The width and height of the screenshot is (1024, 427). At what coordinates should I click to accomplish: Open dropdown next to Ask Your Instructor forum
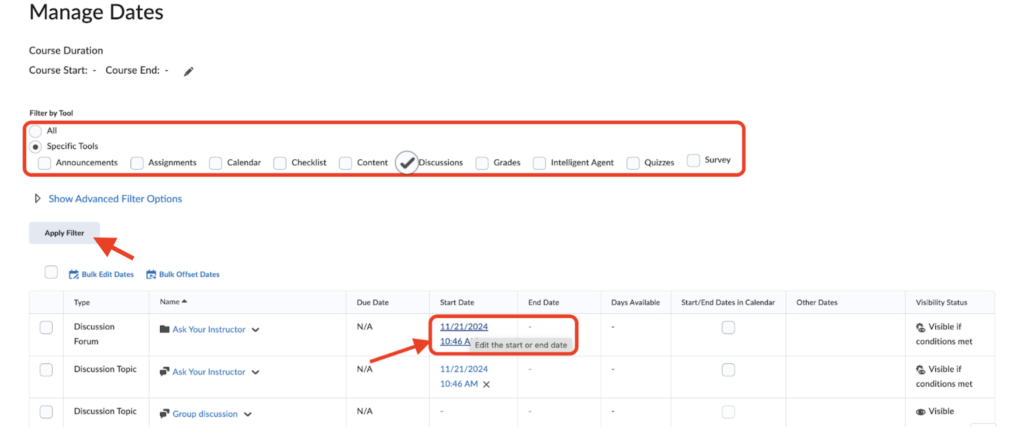[x=256, y=329]
